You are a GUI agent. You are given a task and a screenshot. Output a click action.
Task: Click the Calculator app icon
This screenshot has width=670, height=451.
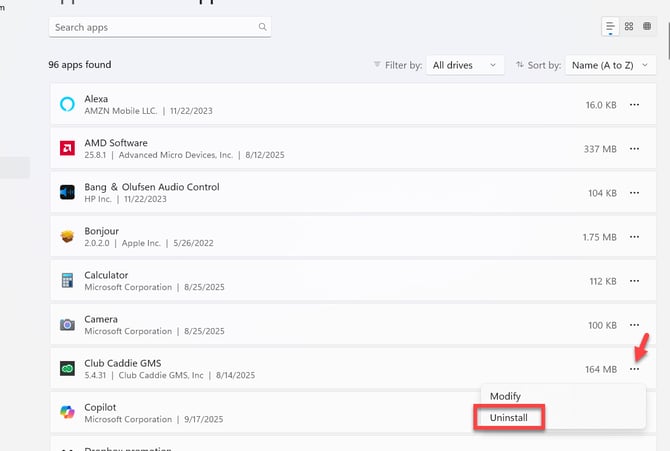coord(67,281)
